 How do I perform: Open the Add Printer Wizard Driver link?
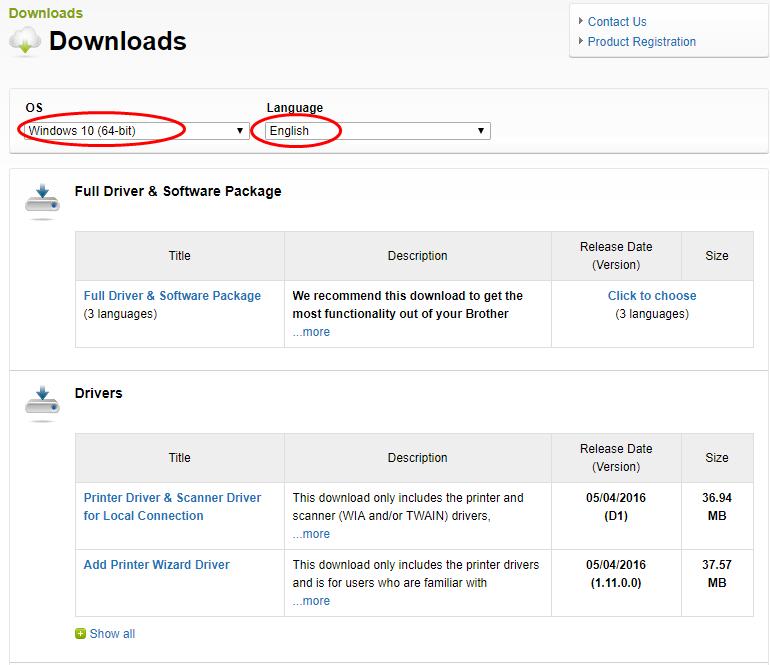point(157,565)
